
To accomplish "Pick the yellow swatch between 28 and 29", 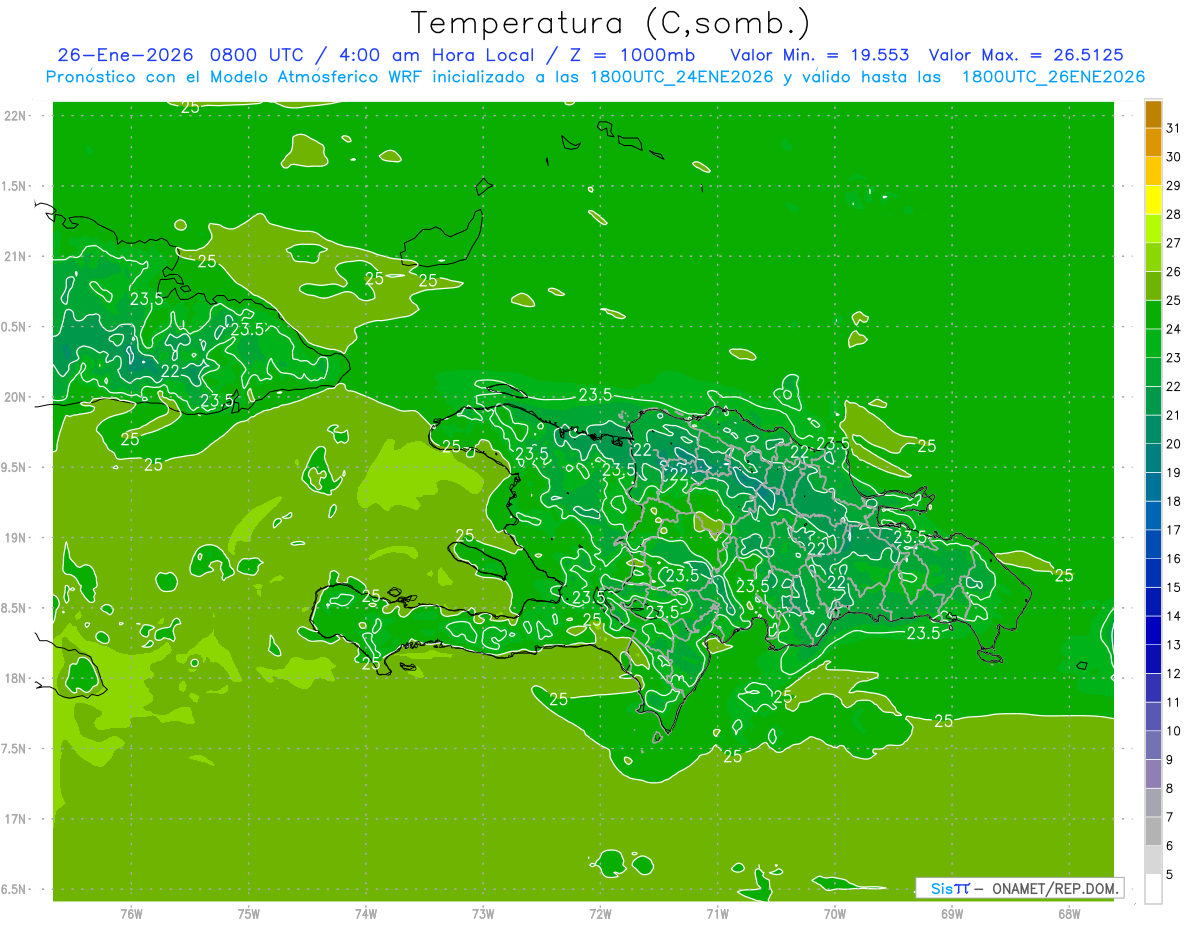I will pyautogui.click(x=1153, y=200).
